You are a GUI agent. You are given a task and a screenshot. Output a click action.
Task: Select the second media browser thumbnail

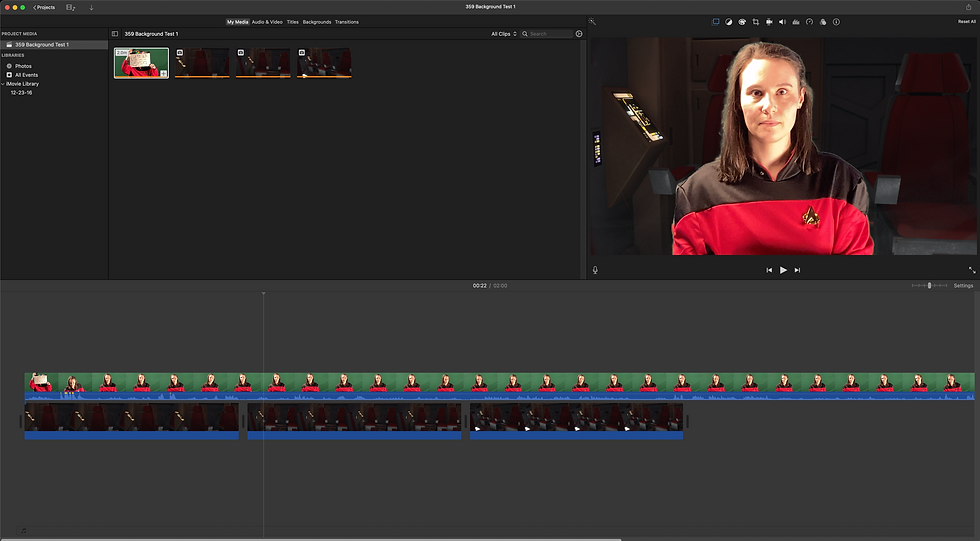tap(202, 62)
